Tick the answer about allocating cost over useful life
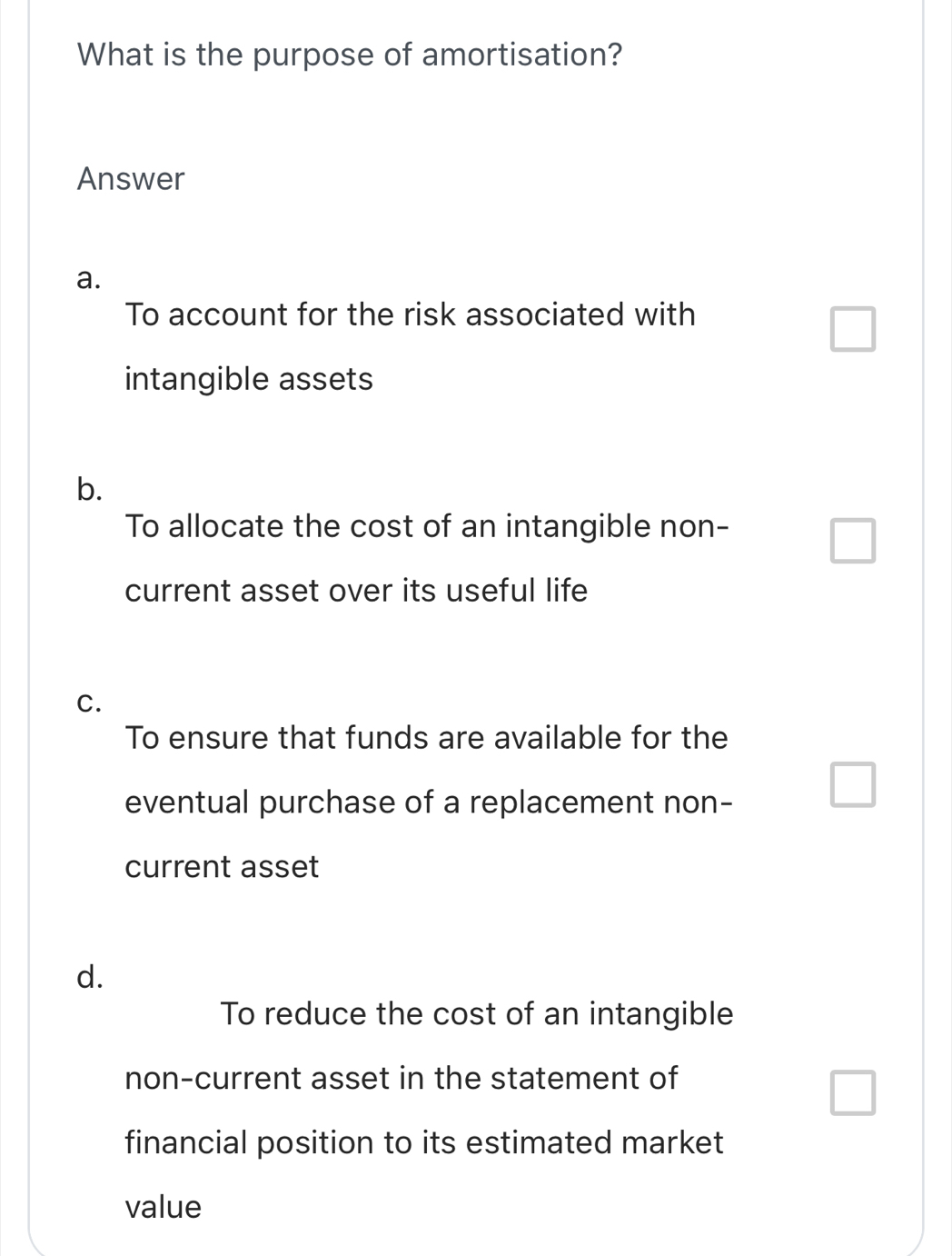 click(852, 543)
